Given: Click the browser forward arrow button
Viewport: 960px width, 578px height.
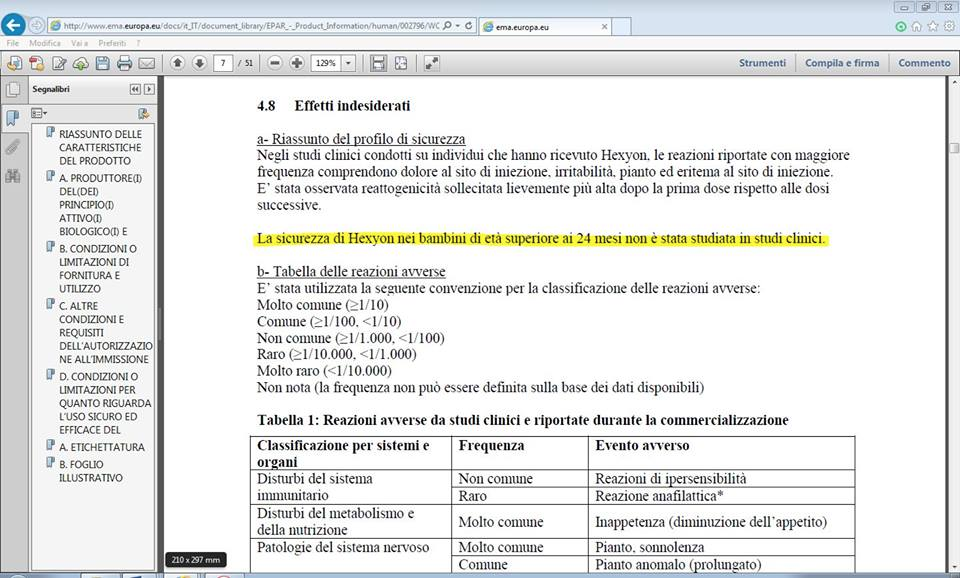Looking at the screenshot, I should click(37, 26).
